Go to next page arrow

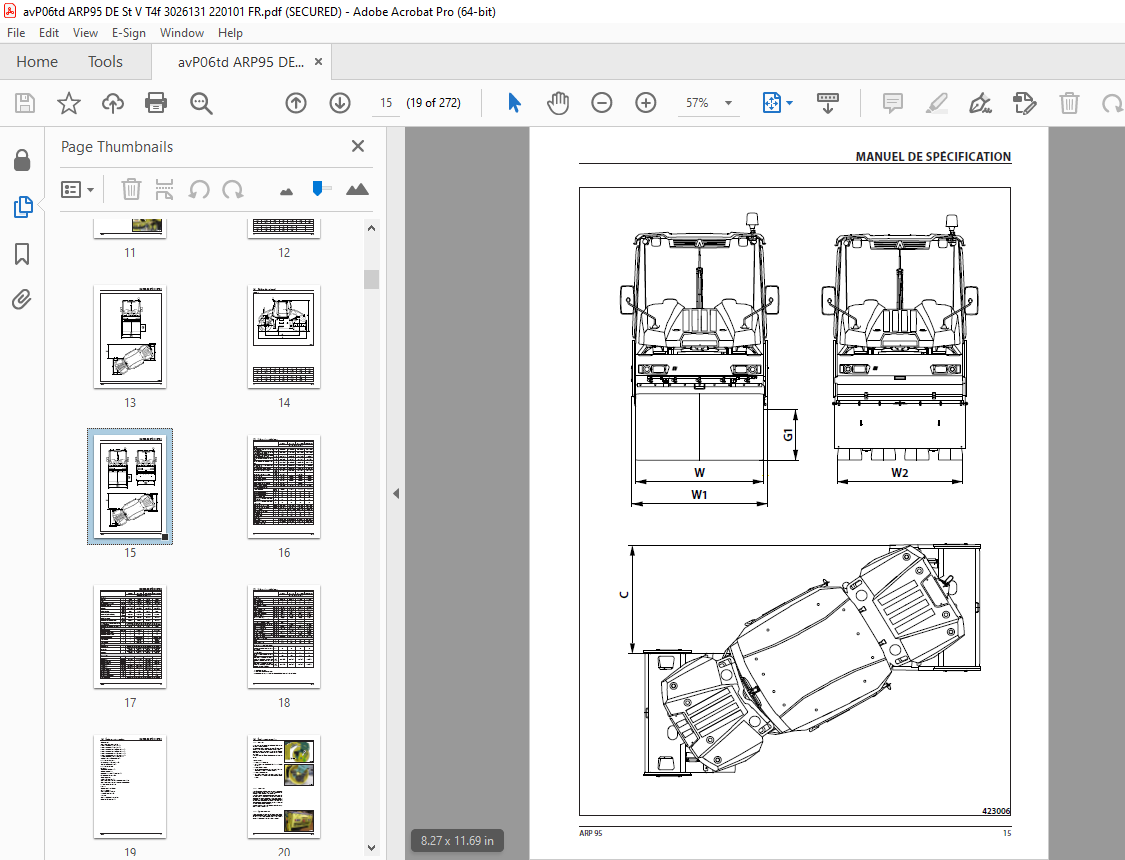[340, 103]
